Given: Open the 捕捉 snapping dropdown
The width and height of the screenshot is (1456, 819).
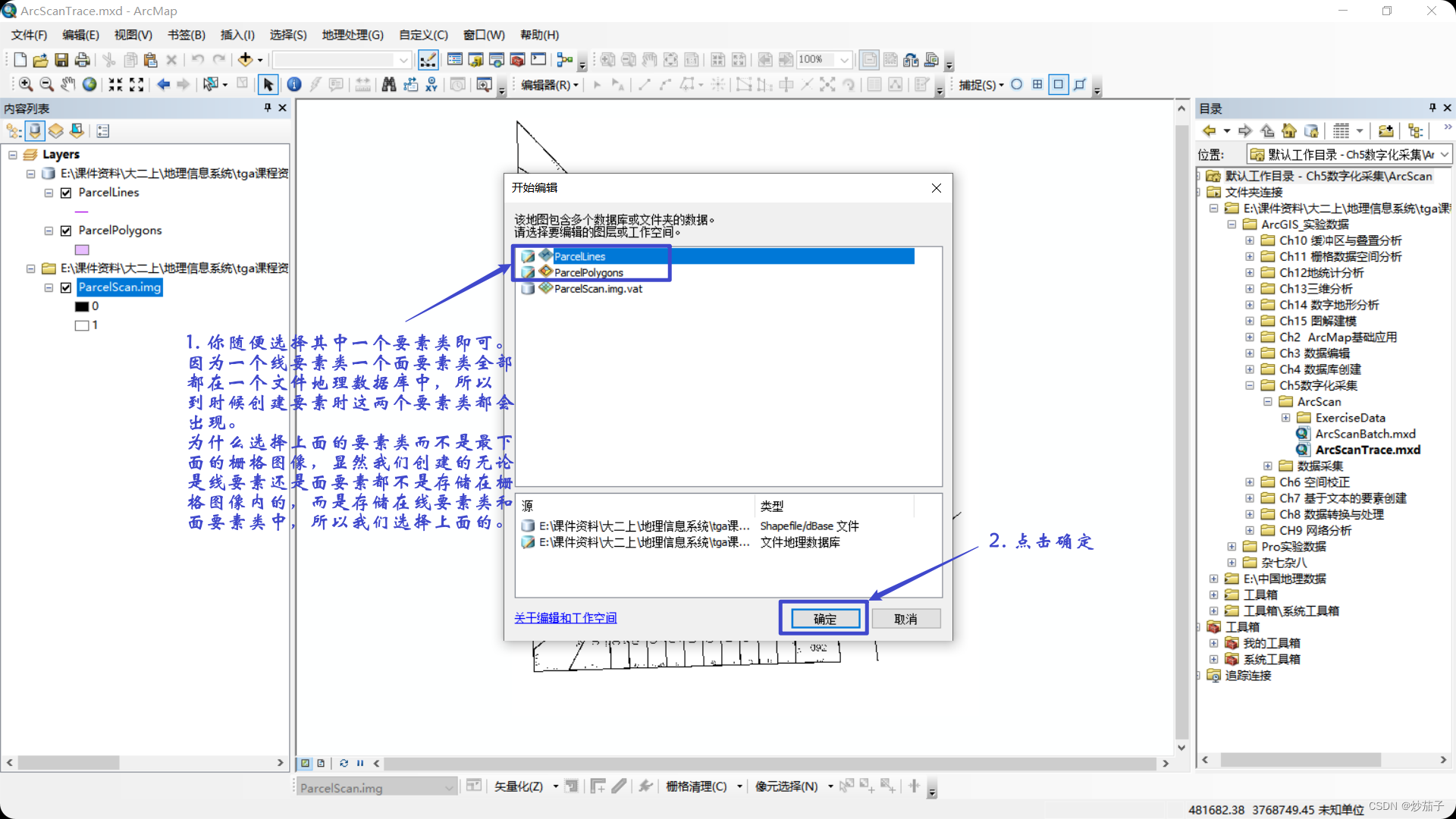Looking at the screenshot, I should (x=981, y=85).
